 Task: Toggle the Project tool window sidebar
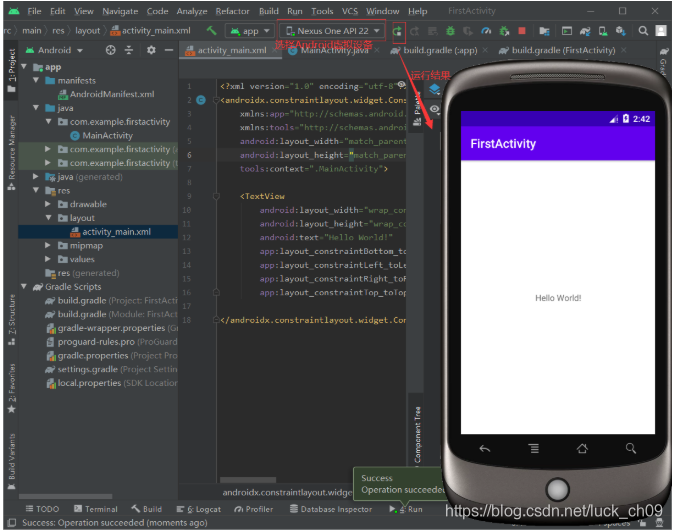[x=12, y=70]
